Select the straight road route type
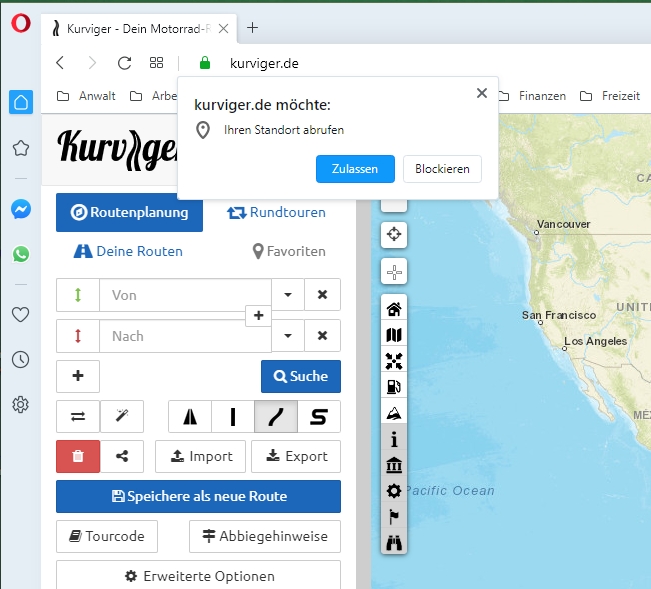This screenshot has width=651, height=589. (x=232, y=416)
